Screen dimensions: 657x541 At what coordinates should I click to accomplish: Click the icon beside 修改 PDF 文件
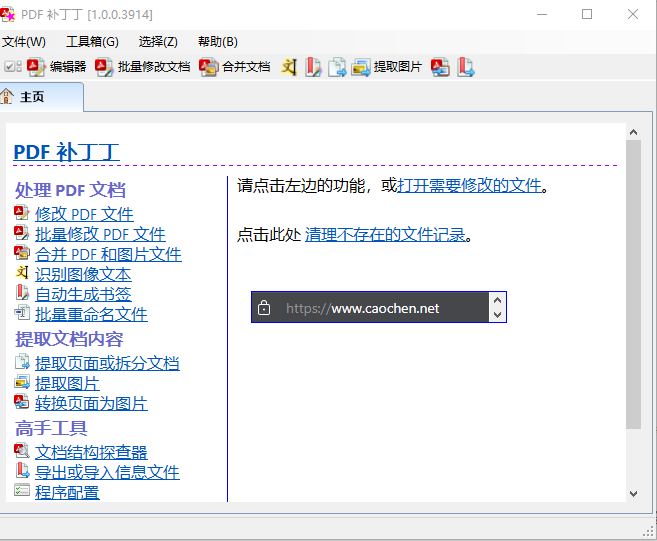[x=21, y=213]
